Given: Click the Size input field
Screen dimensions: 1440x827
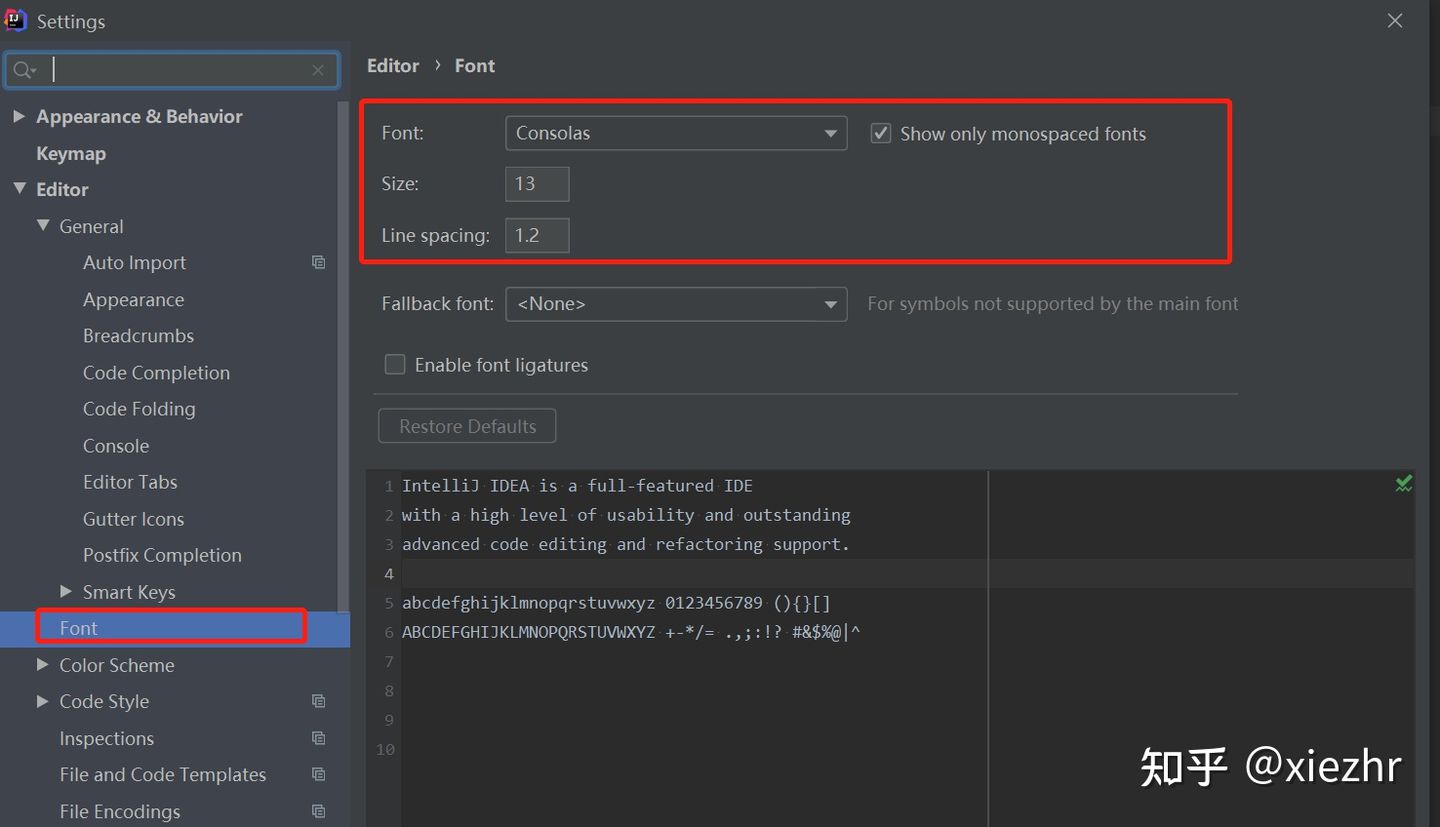Looking at the screenshot, I should pyautogui.click(x=536, y=183).
